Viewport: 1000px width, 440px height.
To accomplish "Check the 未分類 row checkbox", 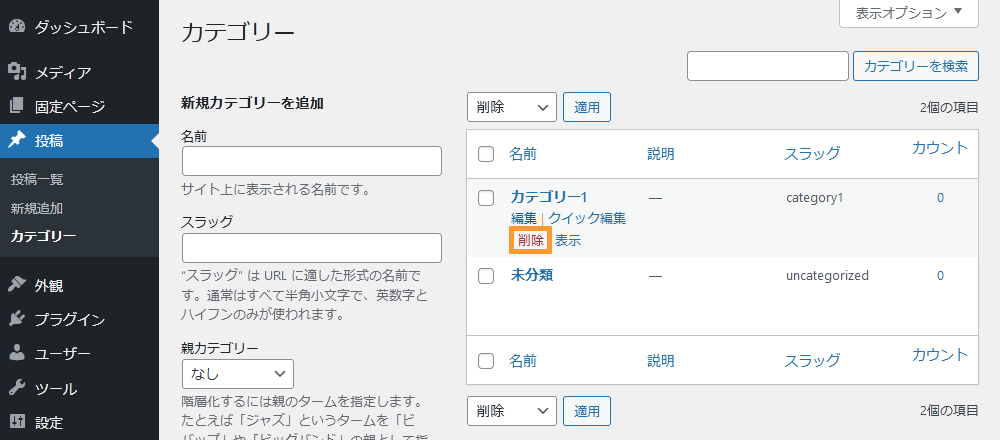I will point(486,276).
